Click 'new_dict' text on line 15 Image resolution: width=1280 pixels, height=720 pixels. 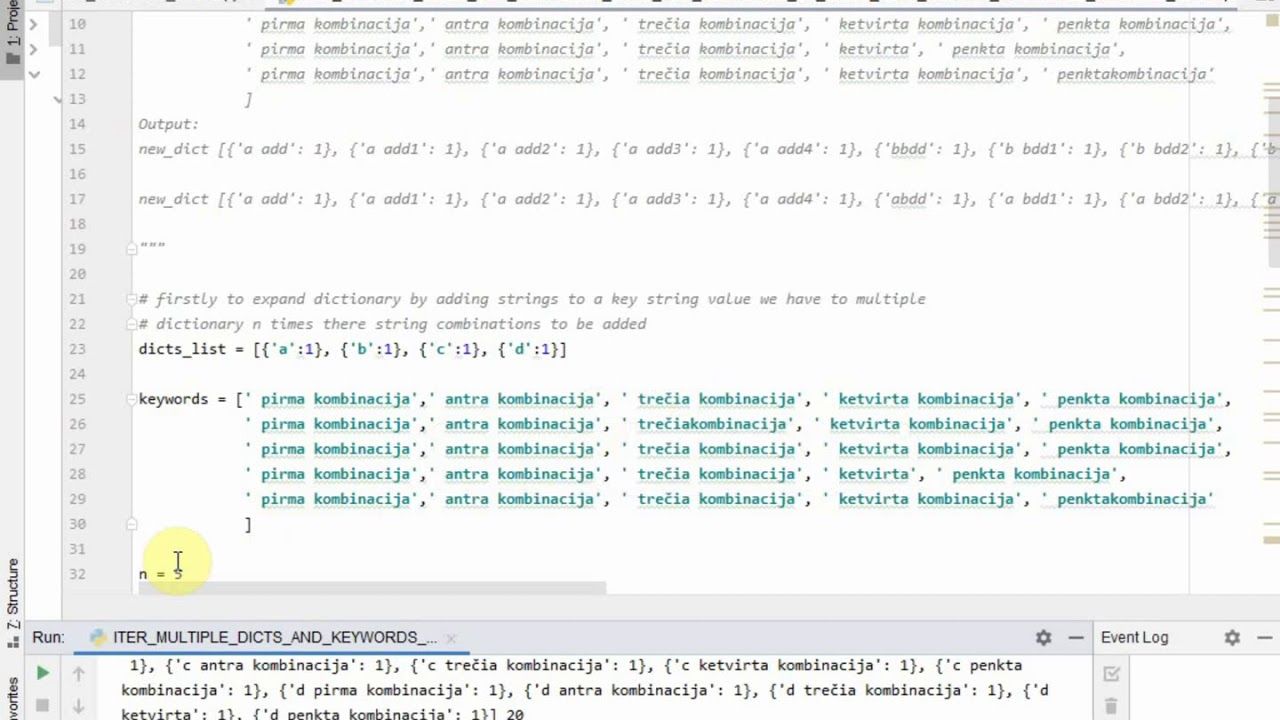coord(173,149)
